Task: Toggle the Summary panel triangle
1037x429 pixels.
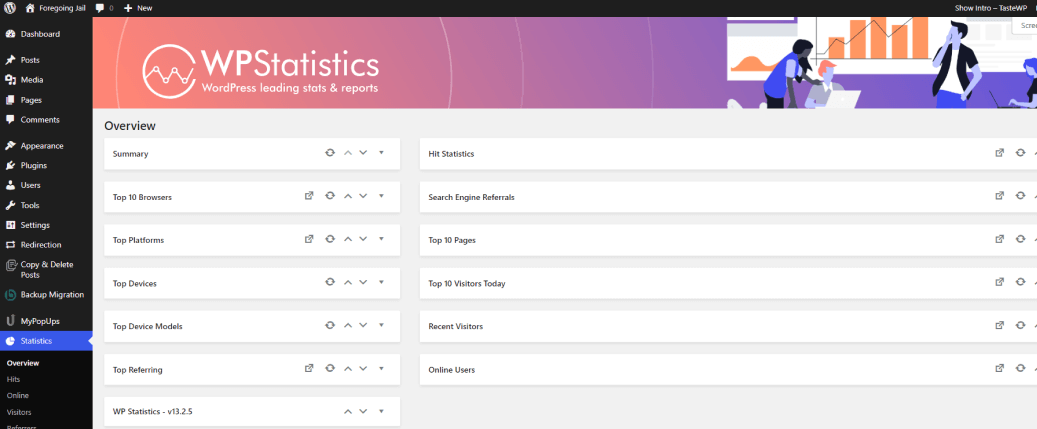Action: (x=382, y=153)
